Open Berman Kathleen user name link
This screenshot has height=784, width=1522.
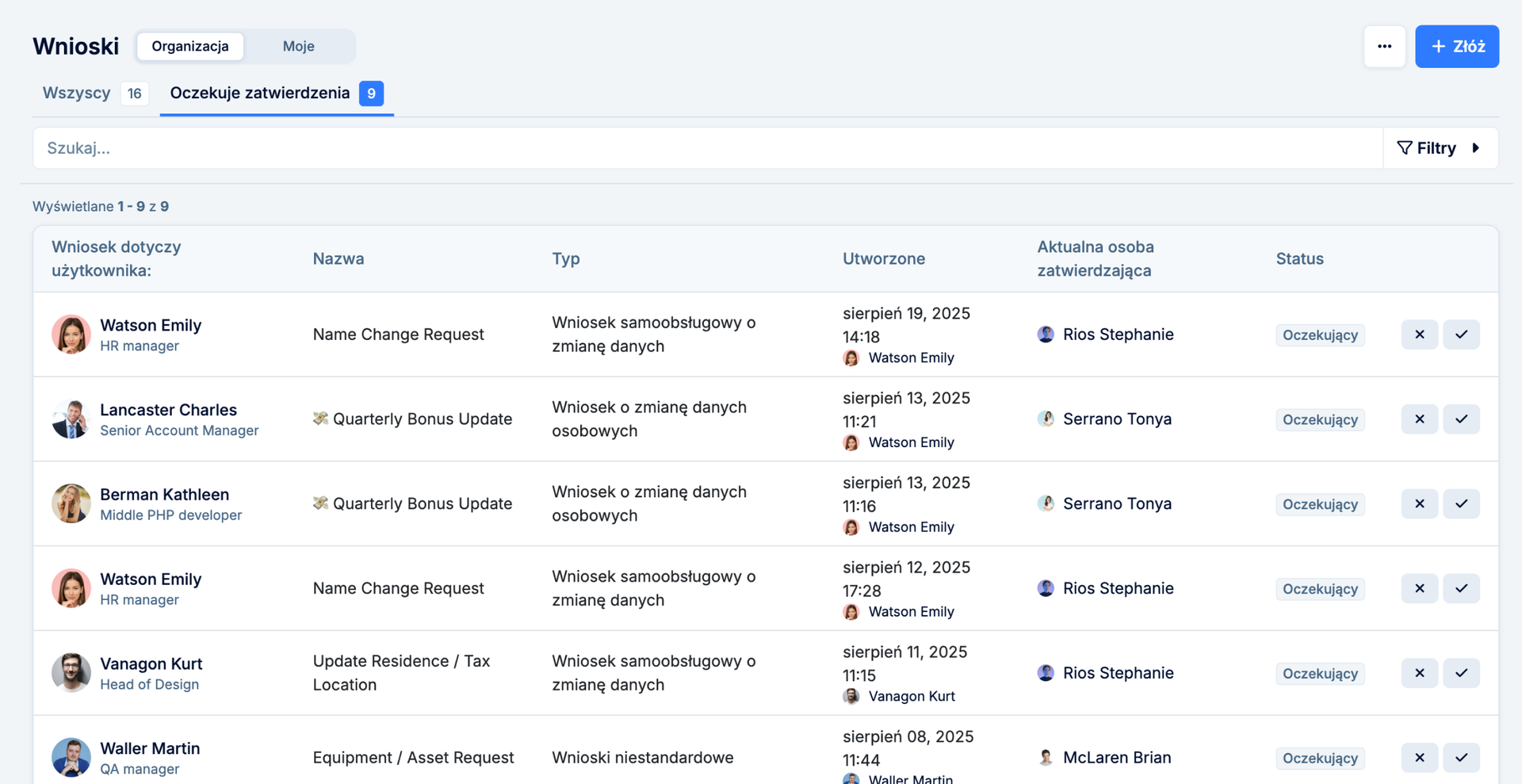pyautogui.click(x=164, y=495)
